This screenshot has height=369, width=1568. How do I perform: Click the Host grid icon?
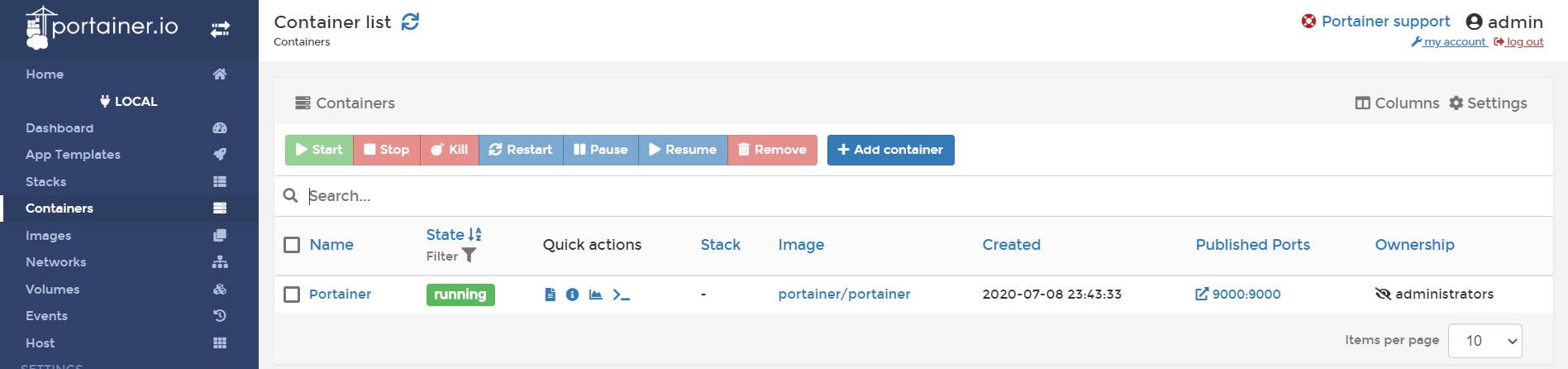(x=220, y=343)
